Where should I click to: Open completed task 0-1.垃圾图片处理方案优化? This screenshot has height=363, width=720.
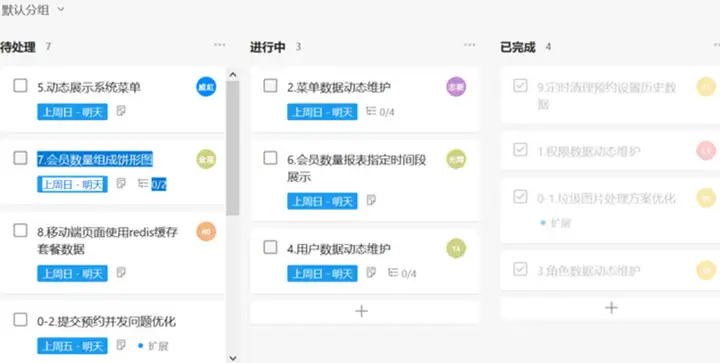[607, 198]
